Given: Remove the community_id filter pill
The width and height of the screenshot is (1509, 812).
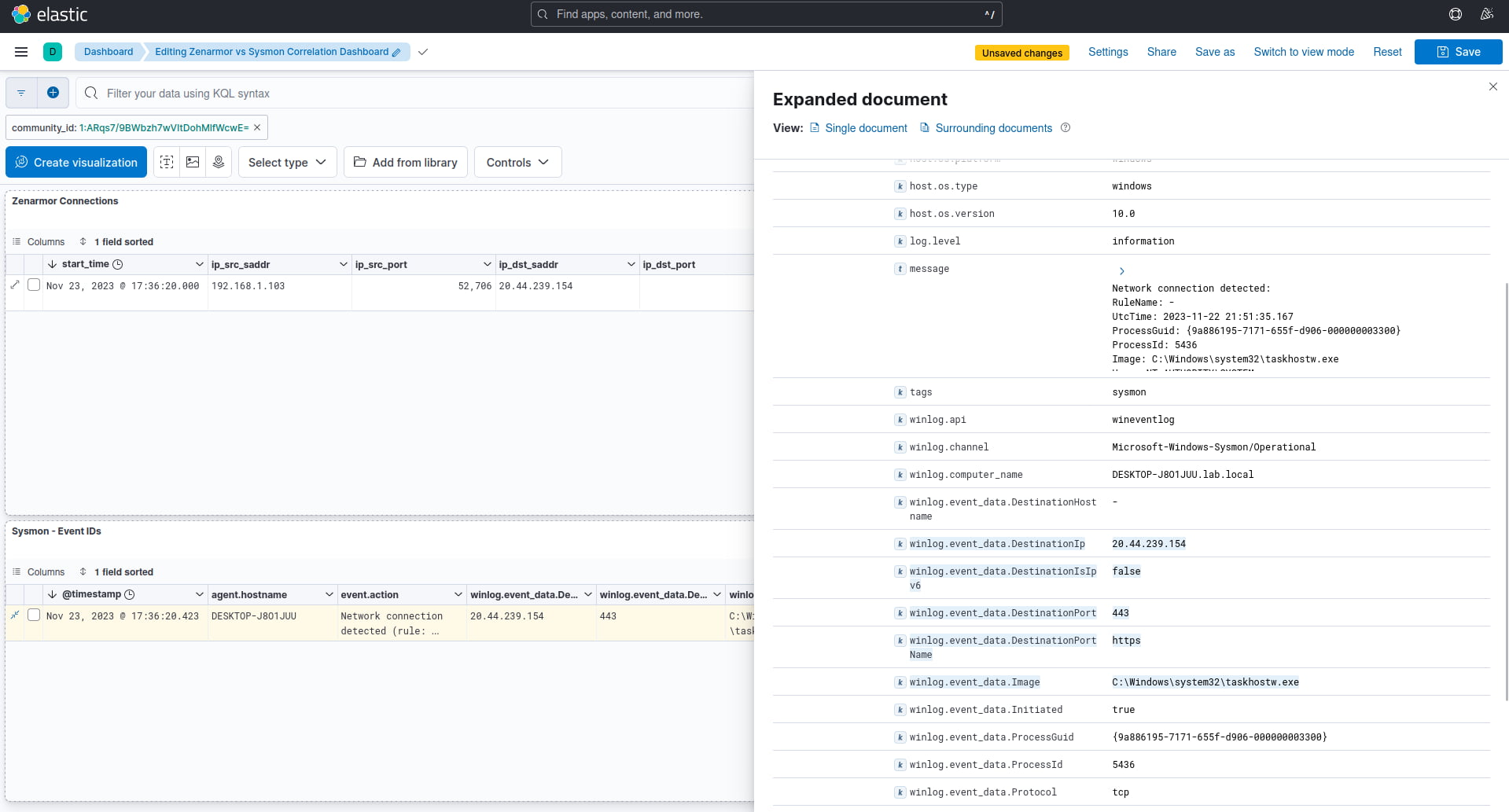Looking at the screenshot, I should (x=257, y=127).
